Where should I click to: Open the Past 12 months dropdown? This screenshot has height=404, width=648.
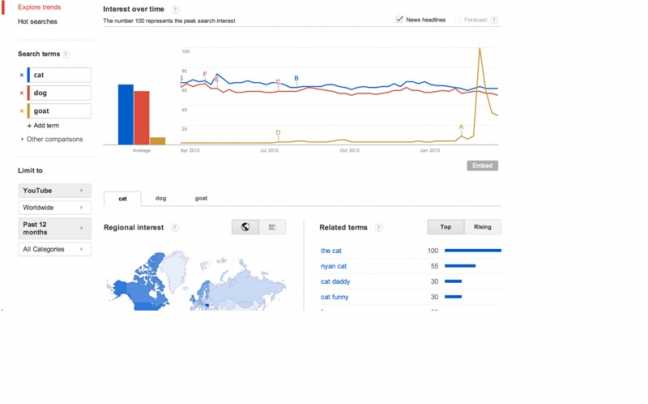(x=55, y=228)
